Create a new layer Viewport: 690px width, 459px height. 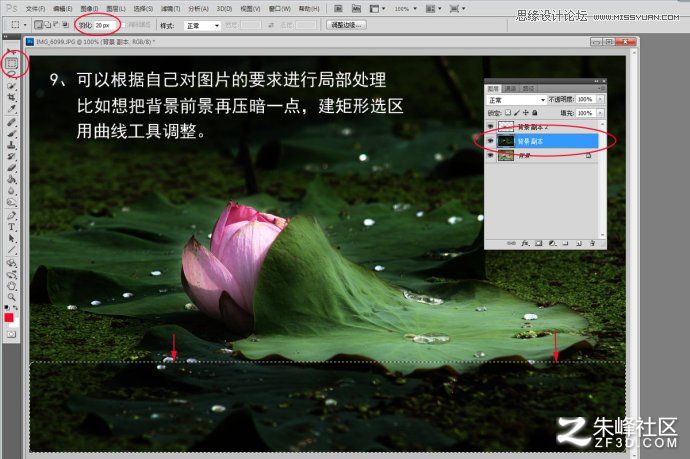[579, 243]
